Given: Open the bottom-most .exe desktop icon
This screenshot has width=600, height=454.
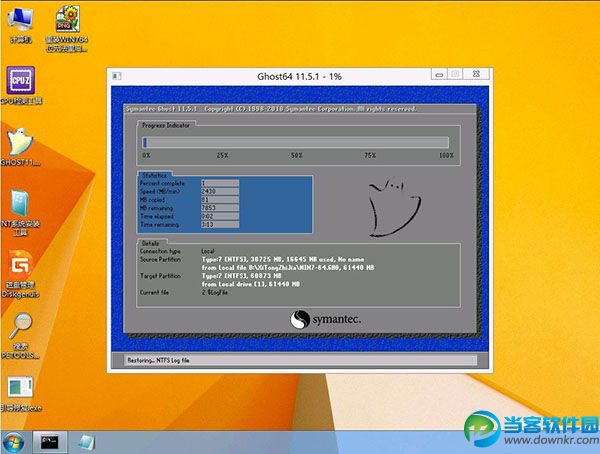Looking at the screenshot, I should (21, 393).
